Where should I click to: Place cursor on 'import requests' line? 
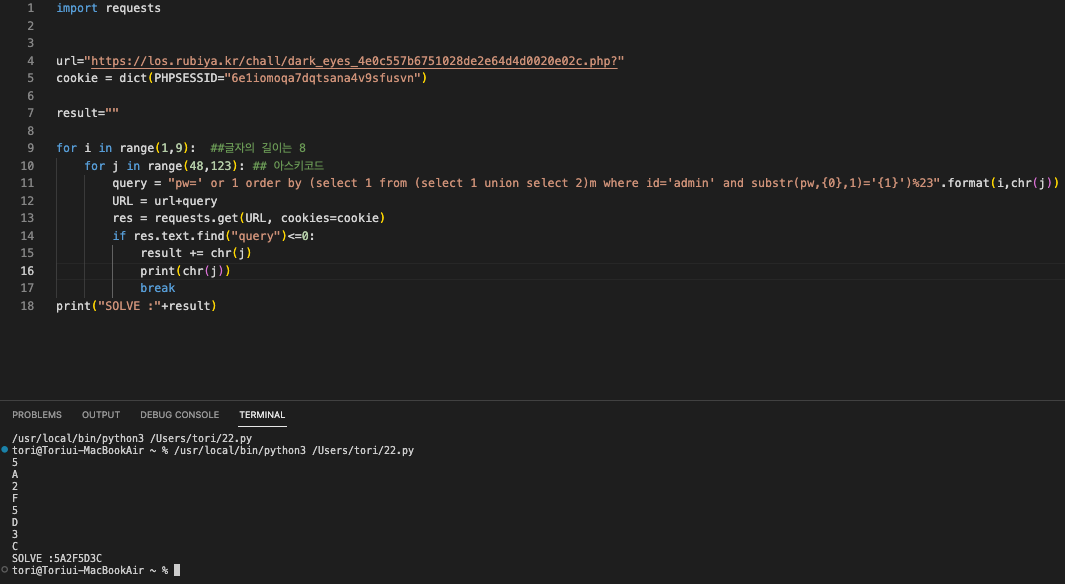(109, 8)
